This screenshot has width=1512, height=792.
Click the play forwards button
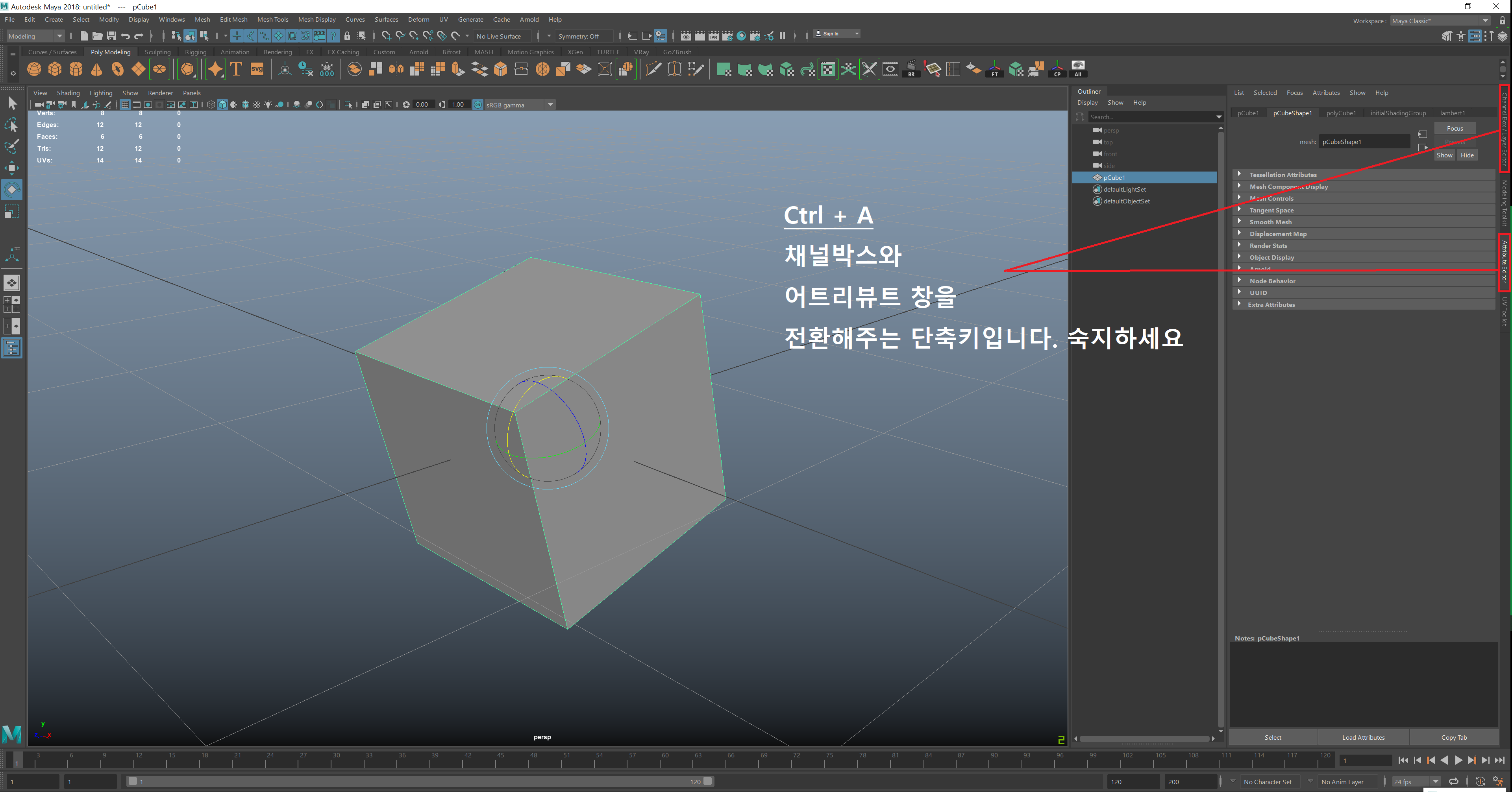point(1458,760)
